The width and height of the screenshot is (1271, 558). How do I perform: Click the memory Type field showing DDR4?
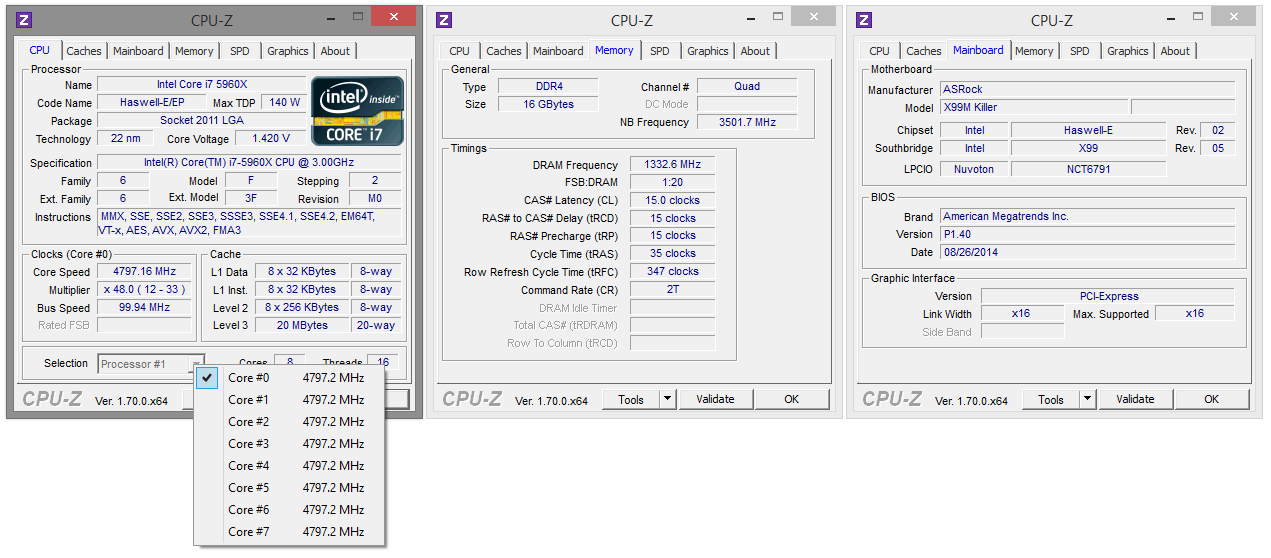point(548,87)
